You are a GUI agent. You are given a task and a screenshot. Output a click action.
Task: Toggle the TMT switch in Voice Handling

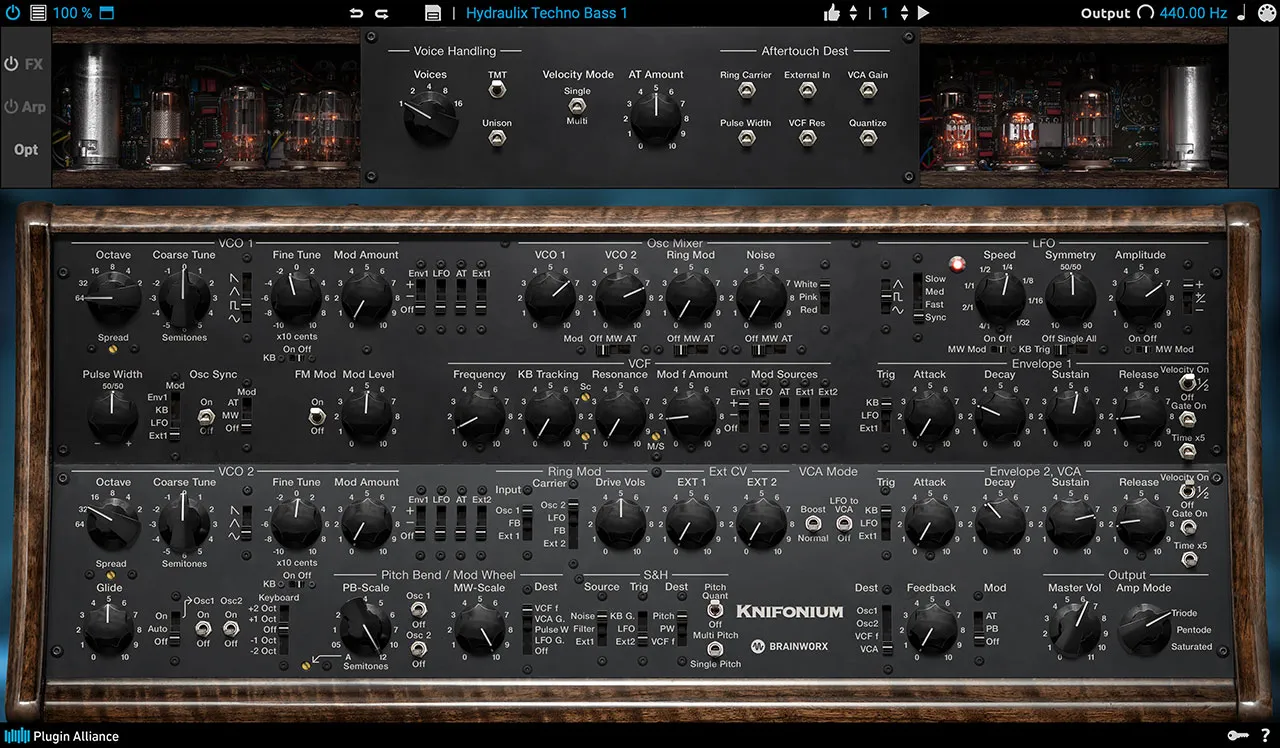[497, 91]
